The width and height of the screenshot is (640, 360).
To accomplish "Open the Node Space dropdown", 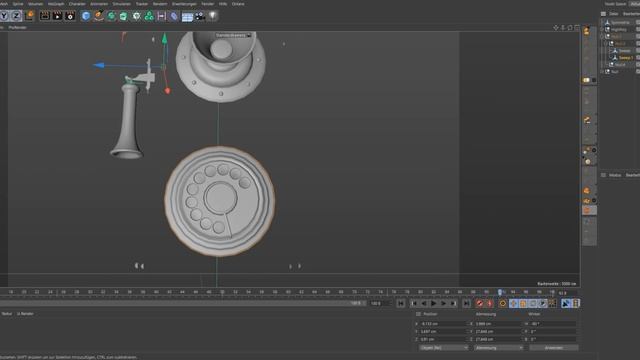I will [616, 4].
